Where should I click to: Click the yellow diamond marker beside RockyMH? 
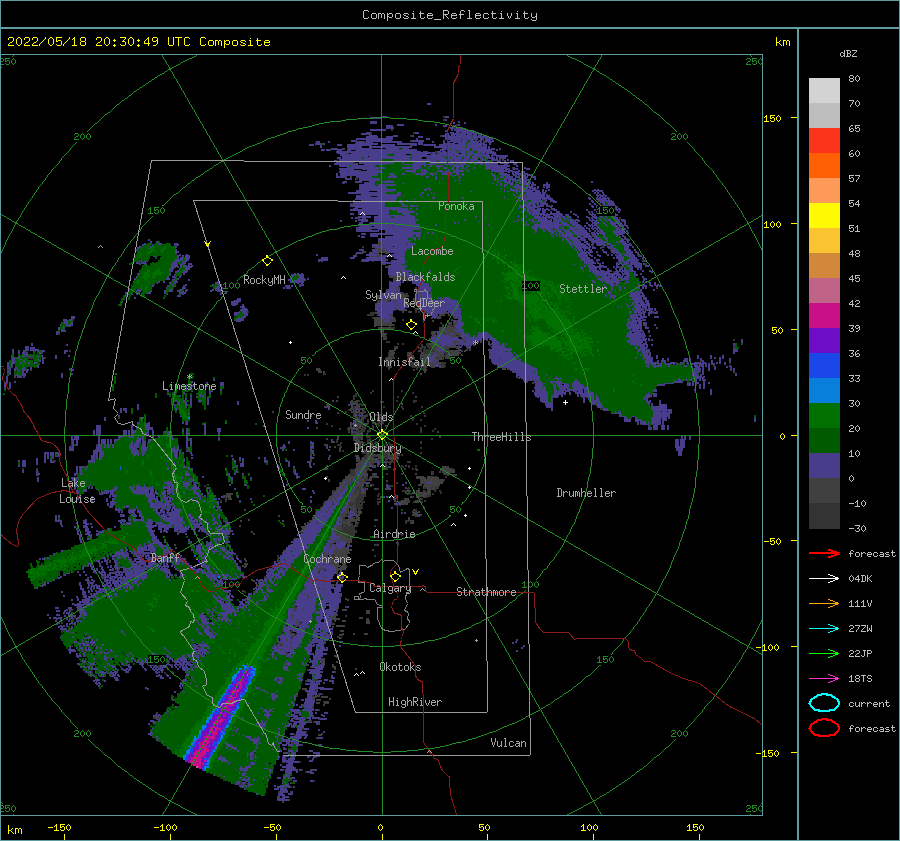coord(267,261)
